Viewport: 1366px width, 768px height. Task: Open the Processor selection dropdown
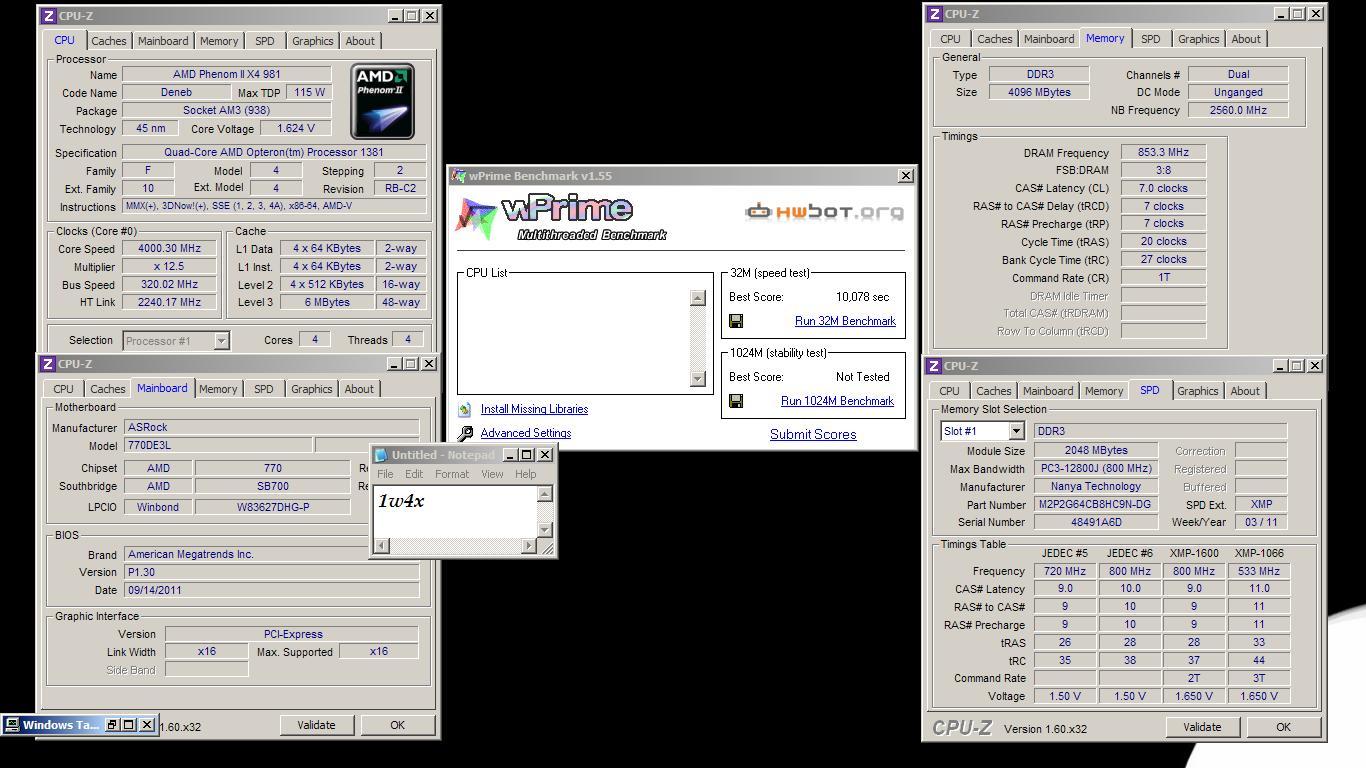pos(222,341)
